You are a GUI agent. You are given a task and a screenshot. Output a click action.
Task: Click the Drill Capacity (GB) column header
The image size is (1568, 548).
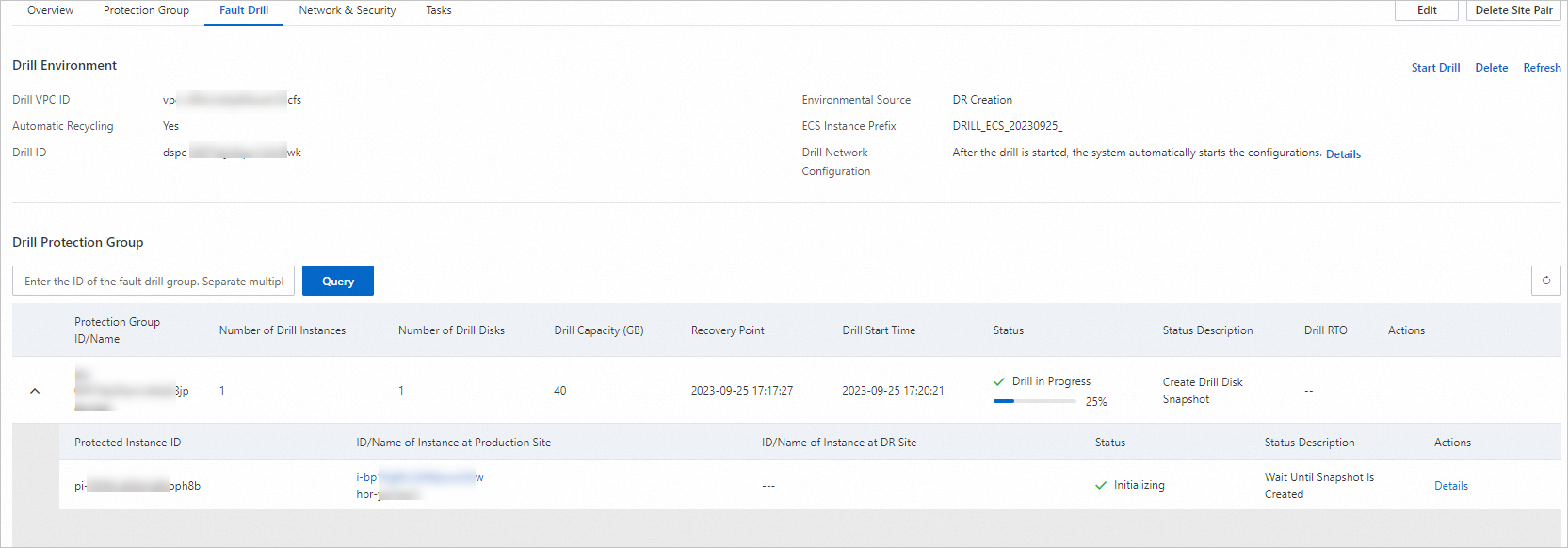point(599,330)
